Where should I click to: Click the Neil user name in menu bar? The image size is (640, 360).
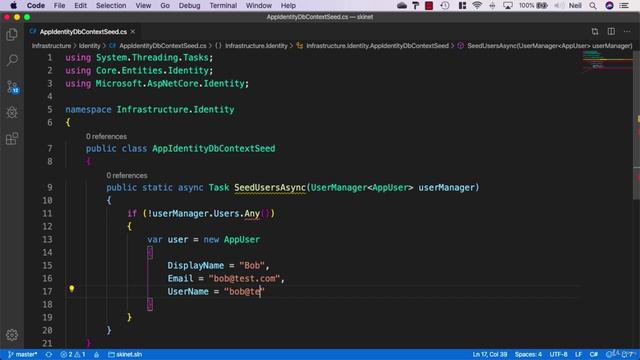point(575,5)
